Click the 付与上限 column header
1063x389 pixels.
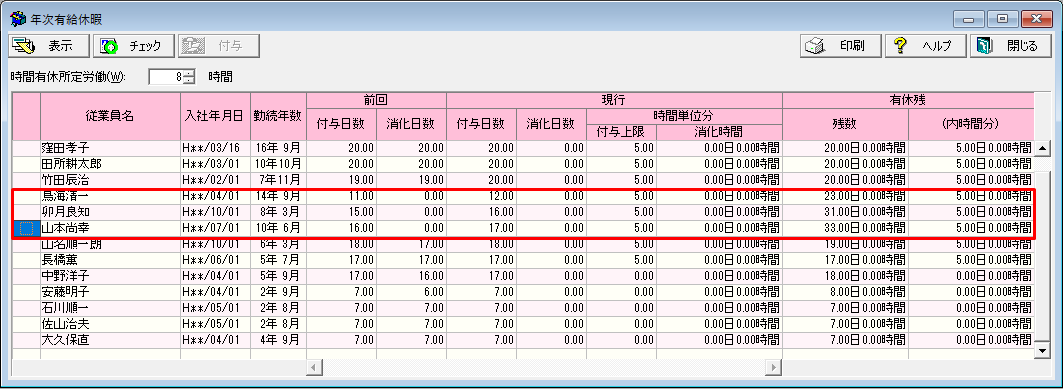click(621, 132)
